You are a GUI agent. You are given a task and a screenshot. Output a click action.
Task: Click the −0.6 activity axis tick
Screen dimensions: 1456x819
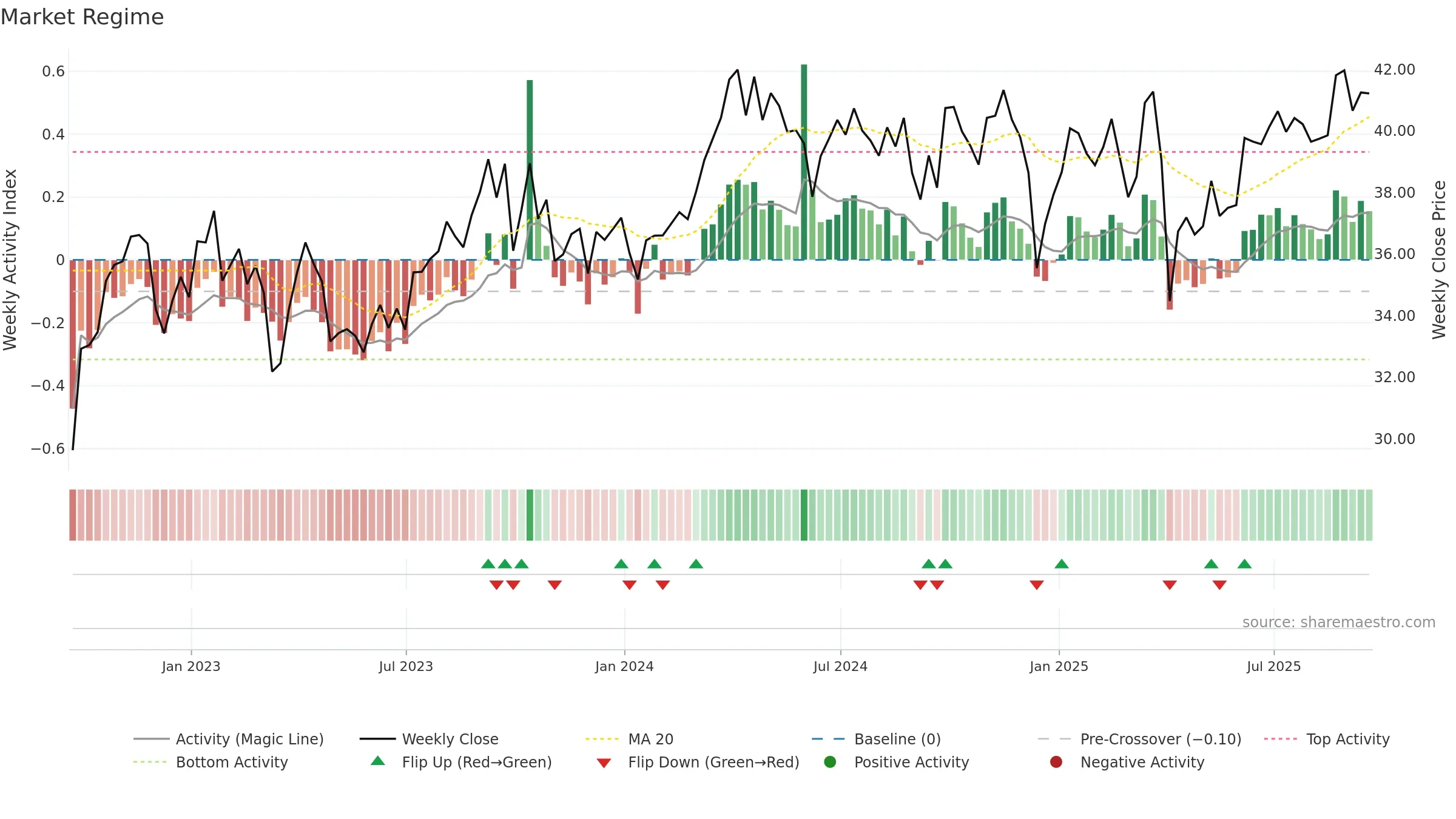[x=48, y=449]
